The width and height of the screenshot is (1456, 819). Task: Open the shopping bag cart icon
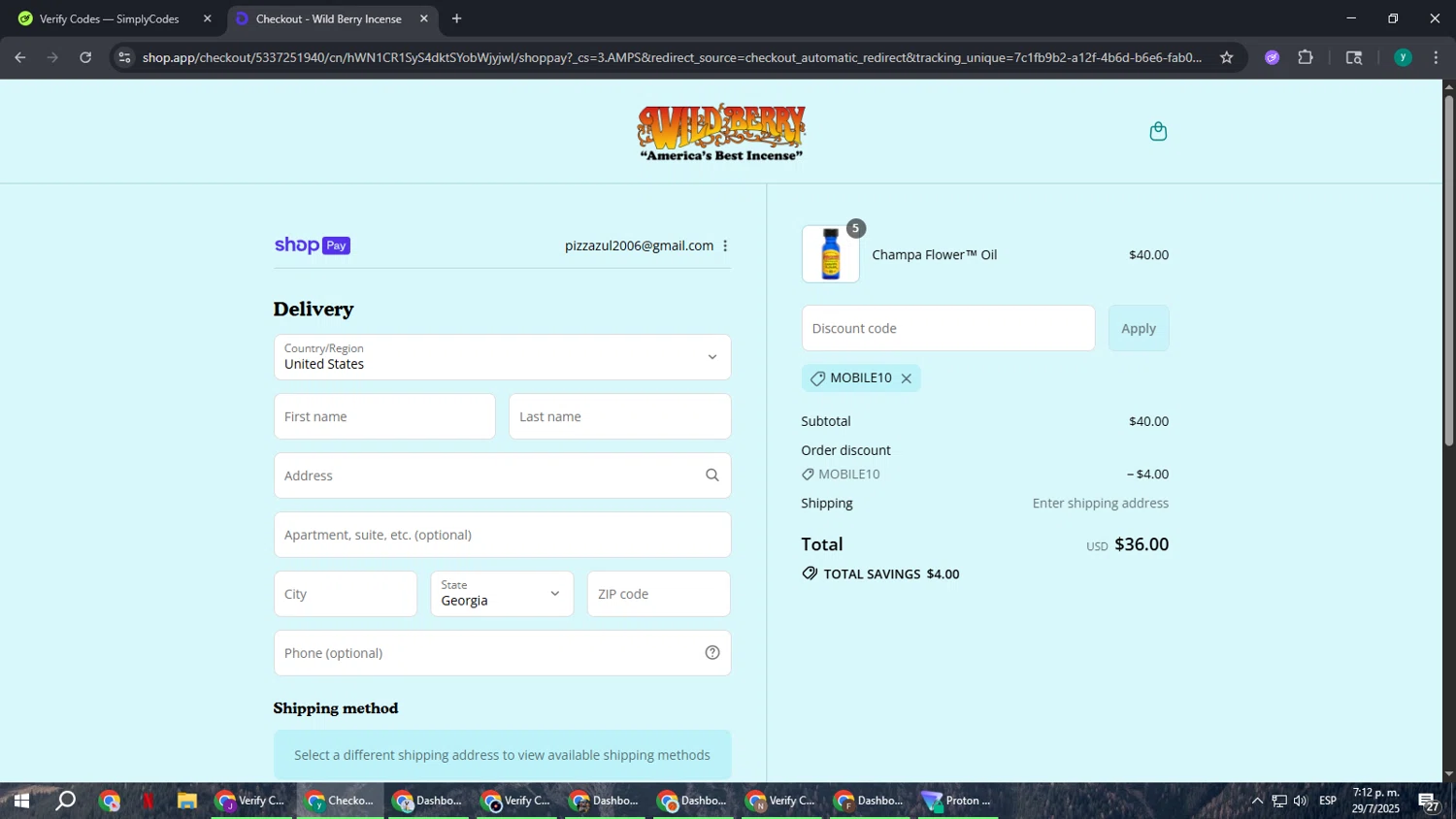pyautogui.click(x=1158, y=131)
